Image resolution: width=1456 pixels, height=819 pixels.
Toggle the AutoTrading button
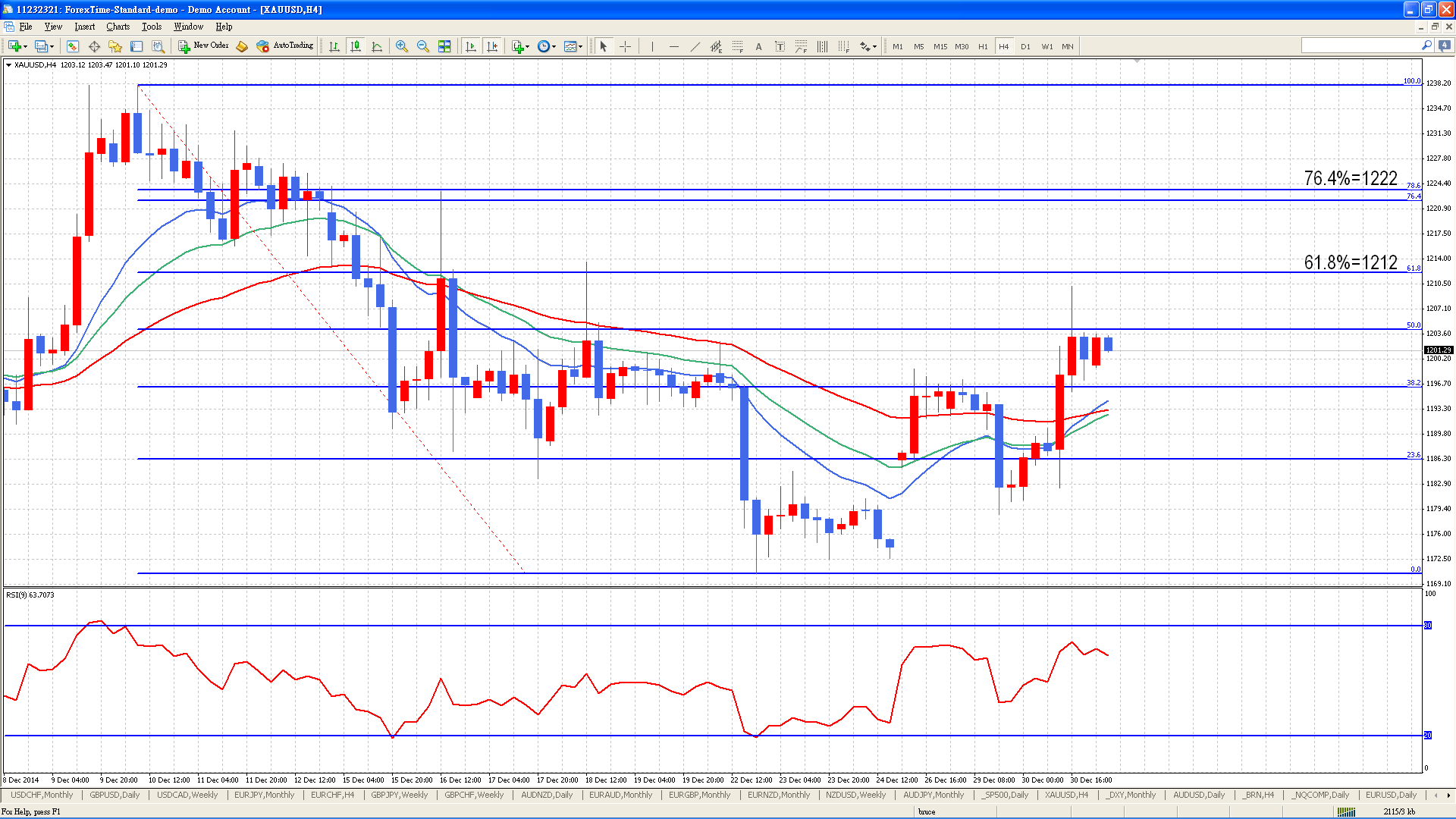285,46
